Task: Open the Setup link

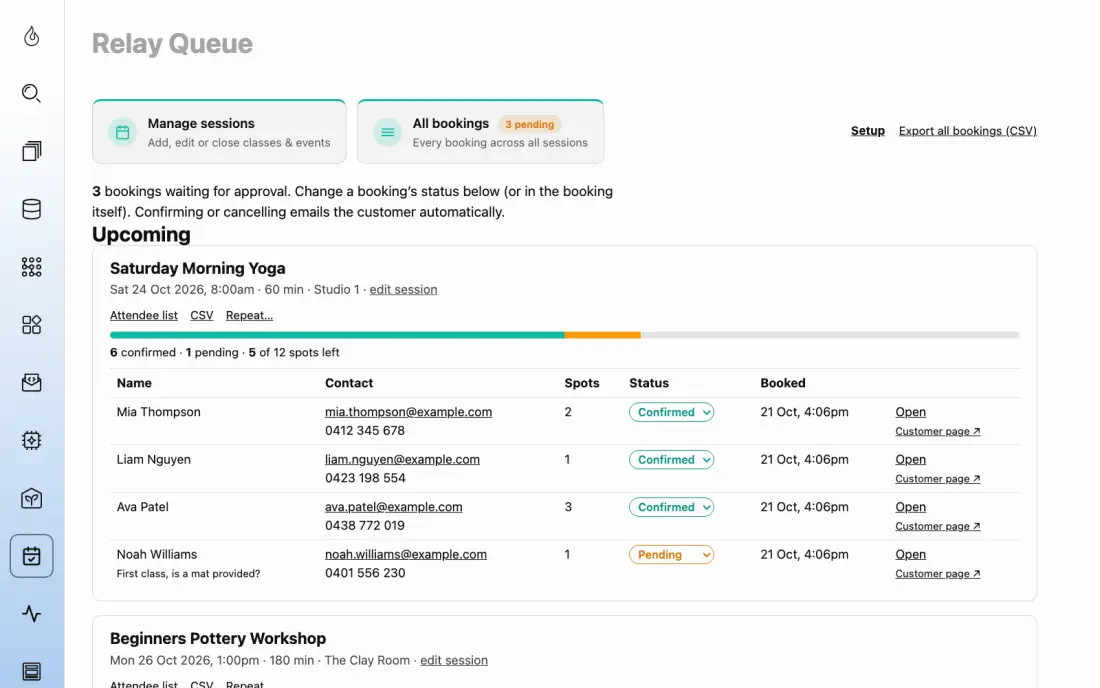Action: tap(868, 130)
